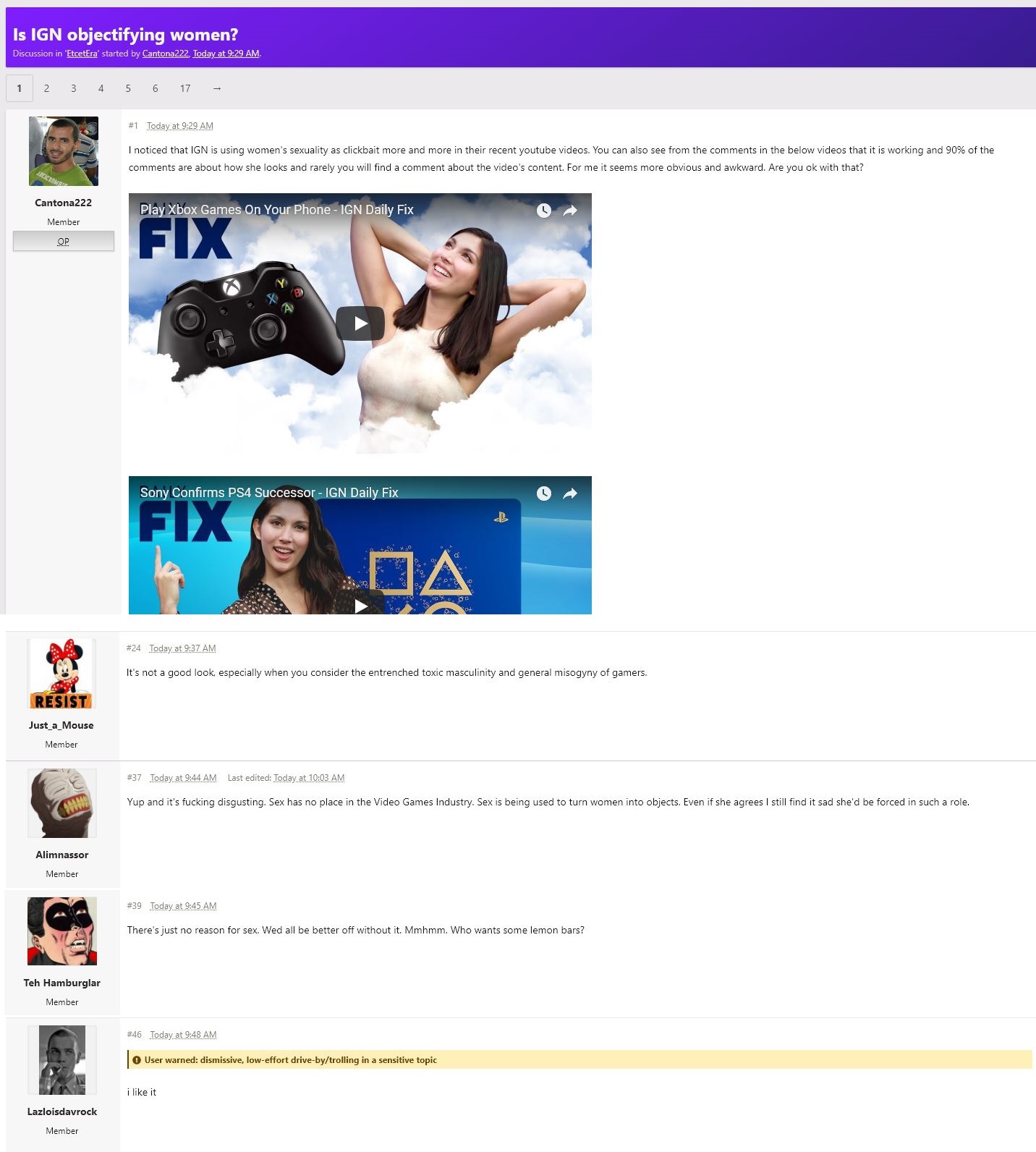Open Teh Hamburglar's avatar image
1036x1152 pixels.
62,931
